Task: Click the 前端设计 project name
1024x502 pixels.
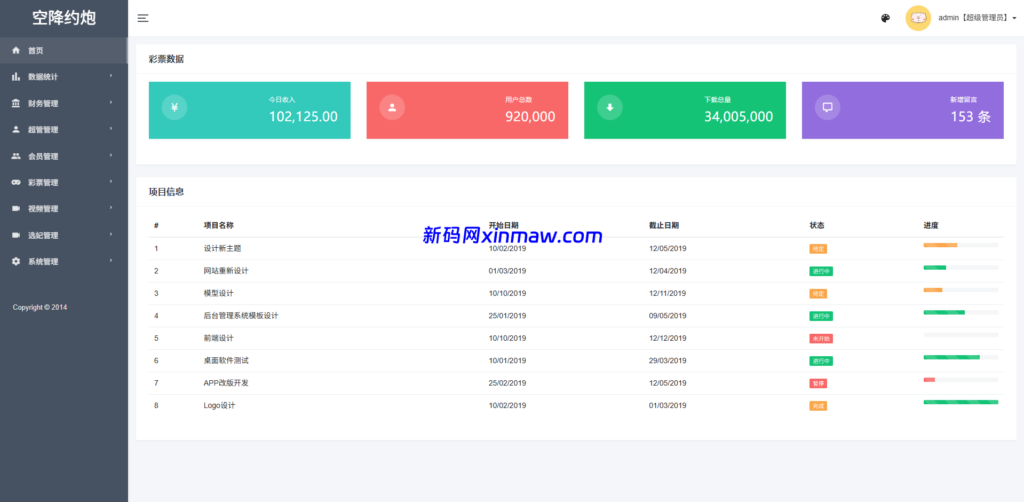Action: [219, 338]
